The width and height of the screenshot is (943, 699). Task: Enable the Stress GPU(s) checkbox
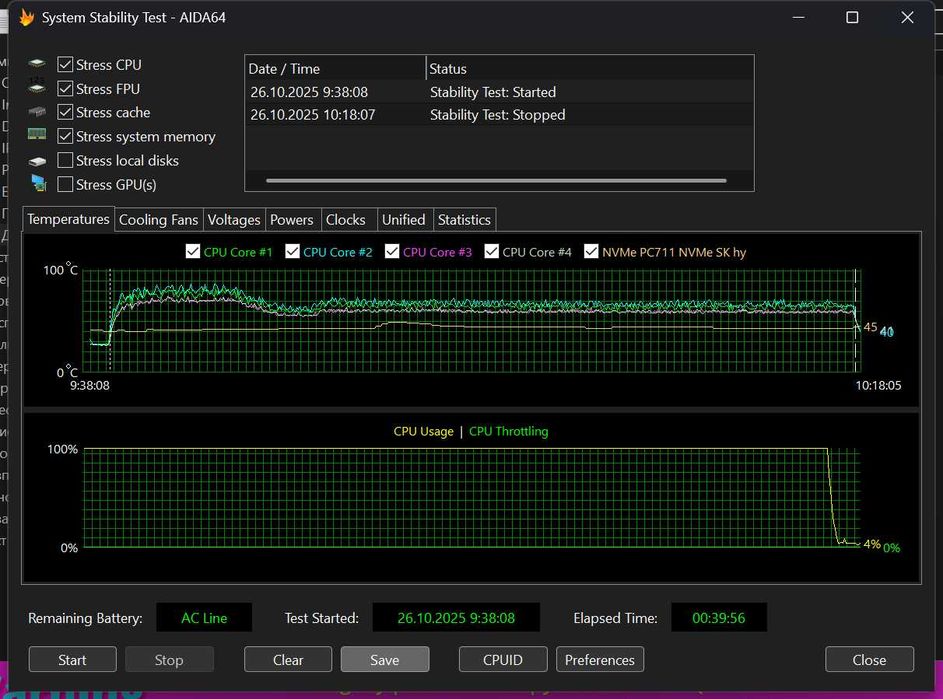pyautogui.click(x=65, y=184)
